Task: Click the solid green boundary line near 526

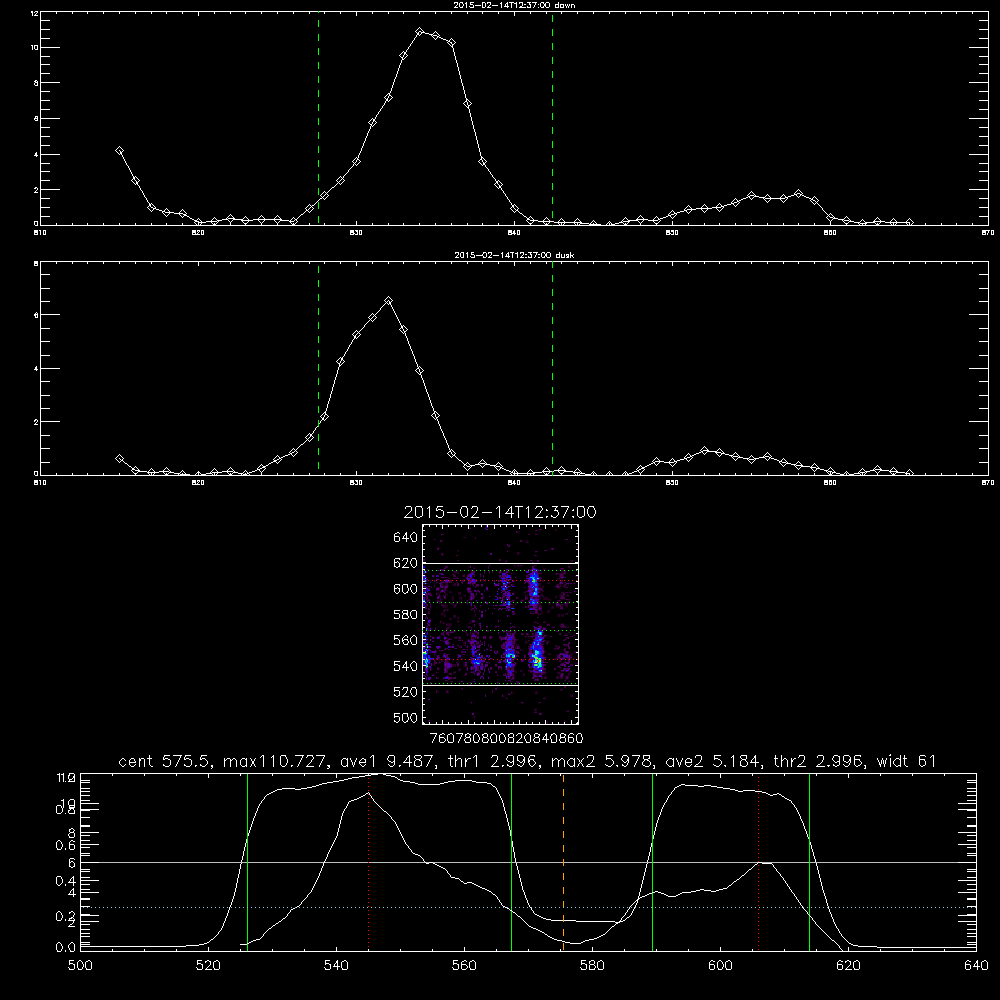Action: point(247,862)
